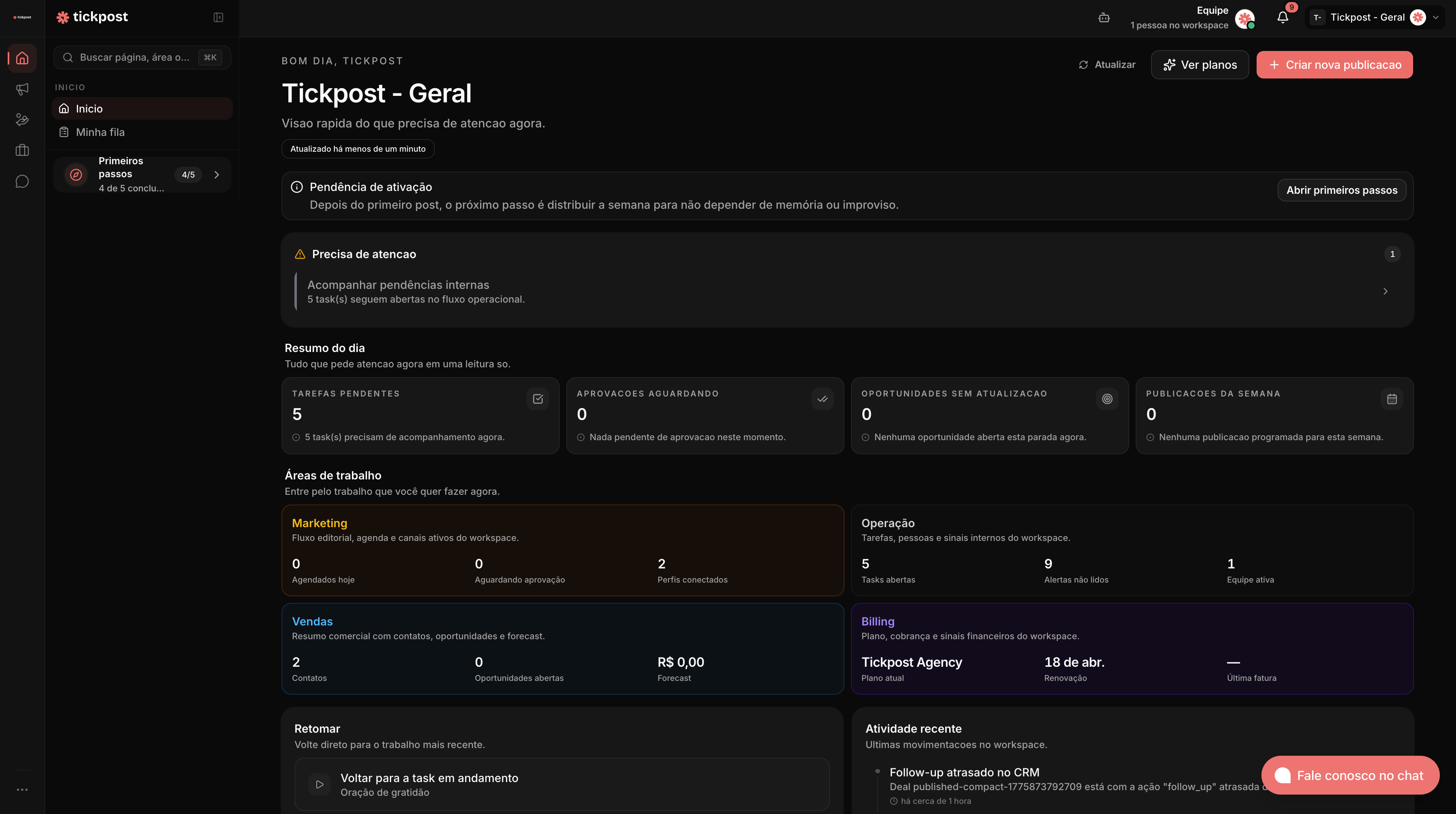Select Inicio menu item
Screen dimensions: 1456x814
89,108
